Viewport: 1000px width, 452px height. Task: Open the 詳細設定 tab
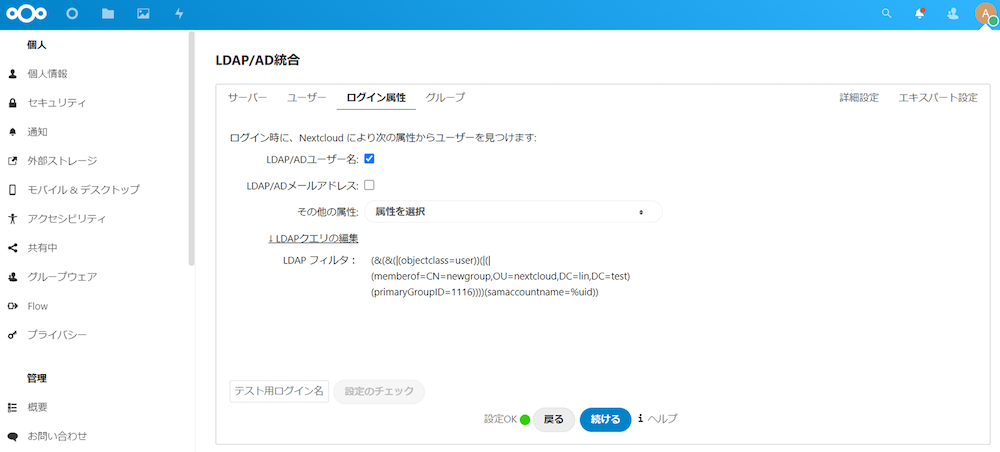pyautogui.click(x=859, y=98)
